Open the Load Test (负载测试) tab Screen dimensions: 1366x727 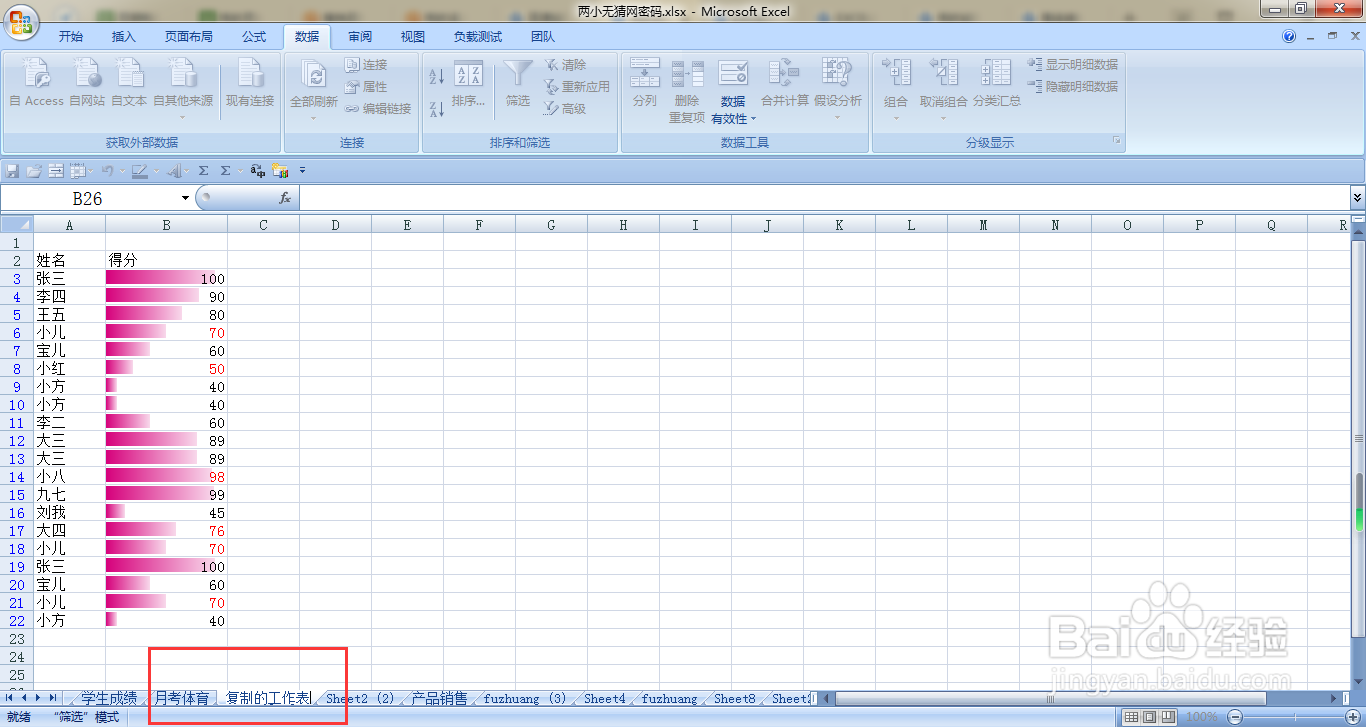click(478, 37)
